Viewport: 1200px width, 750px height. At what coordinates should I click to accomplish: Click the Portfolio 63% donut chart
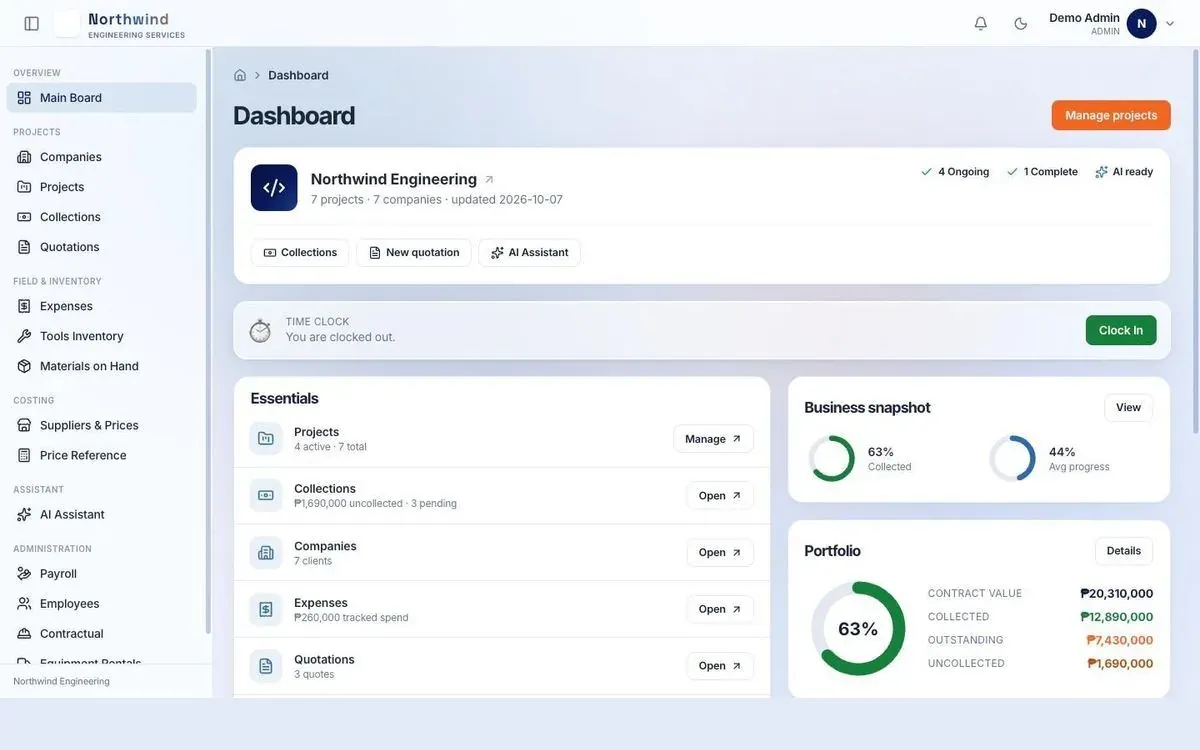pos(858,629)
